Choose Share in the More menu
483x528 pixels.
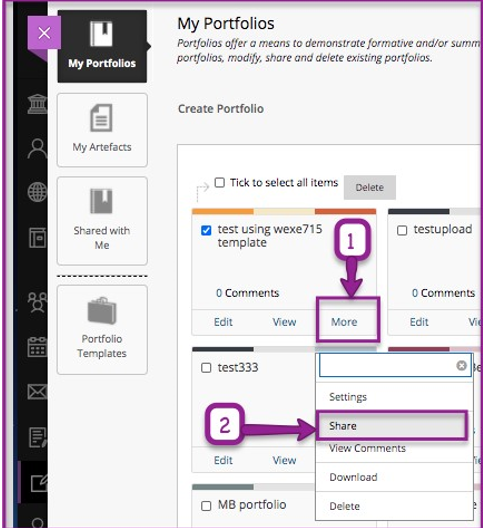(392, 426)
